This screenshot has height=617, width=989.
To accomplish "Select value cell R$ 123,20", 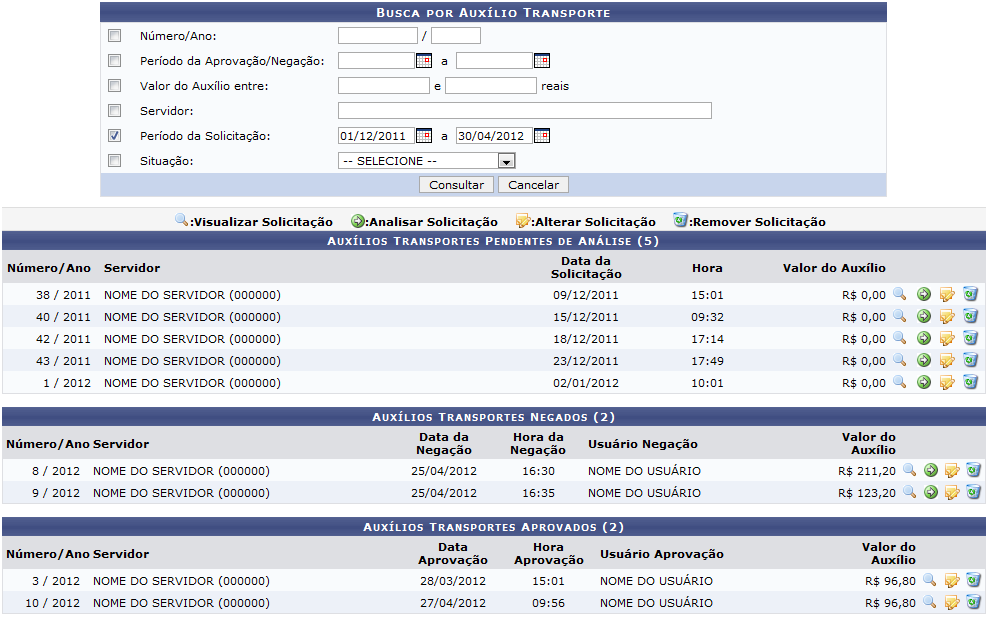I will (x=867, y=493).
